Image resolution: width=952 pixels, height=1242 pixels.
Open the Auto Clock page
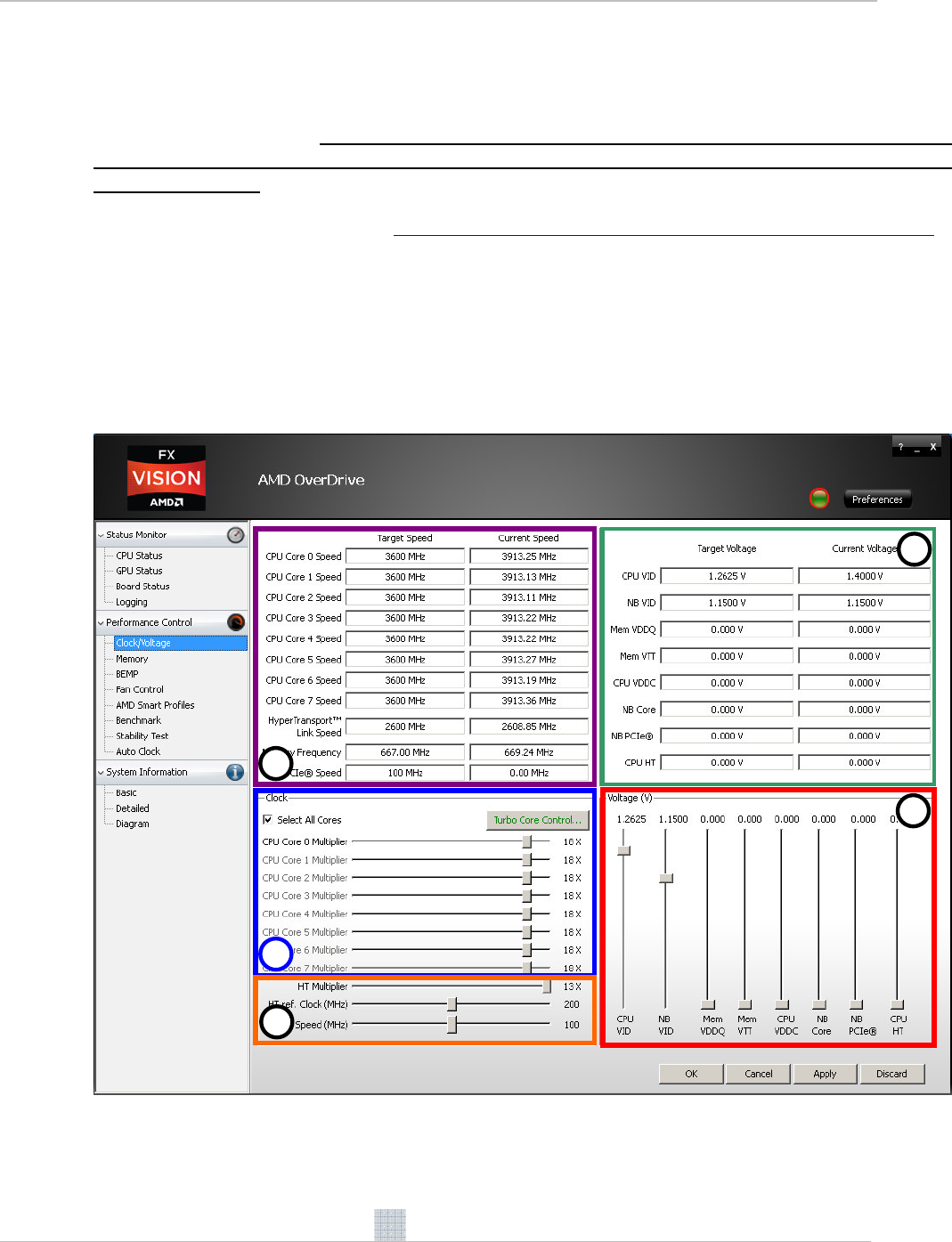[x=138, y=751]
